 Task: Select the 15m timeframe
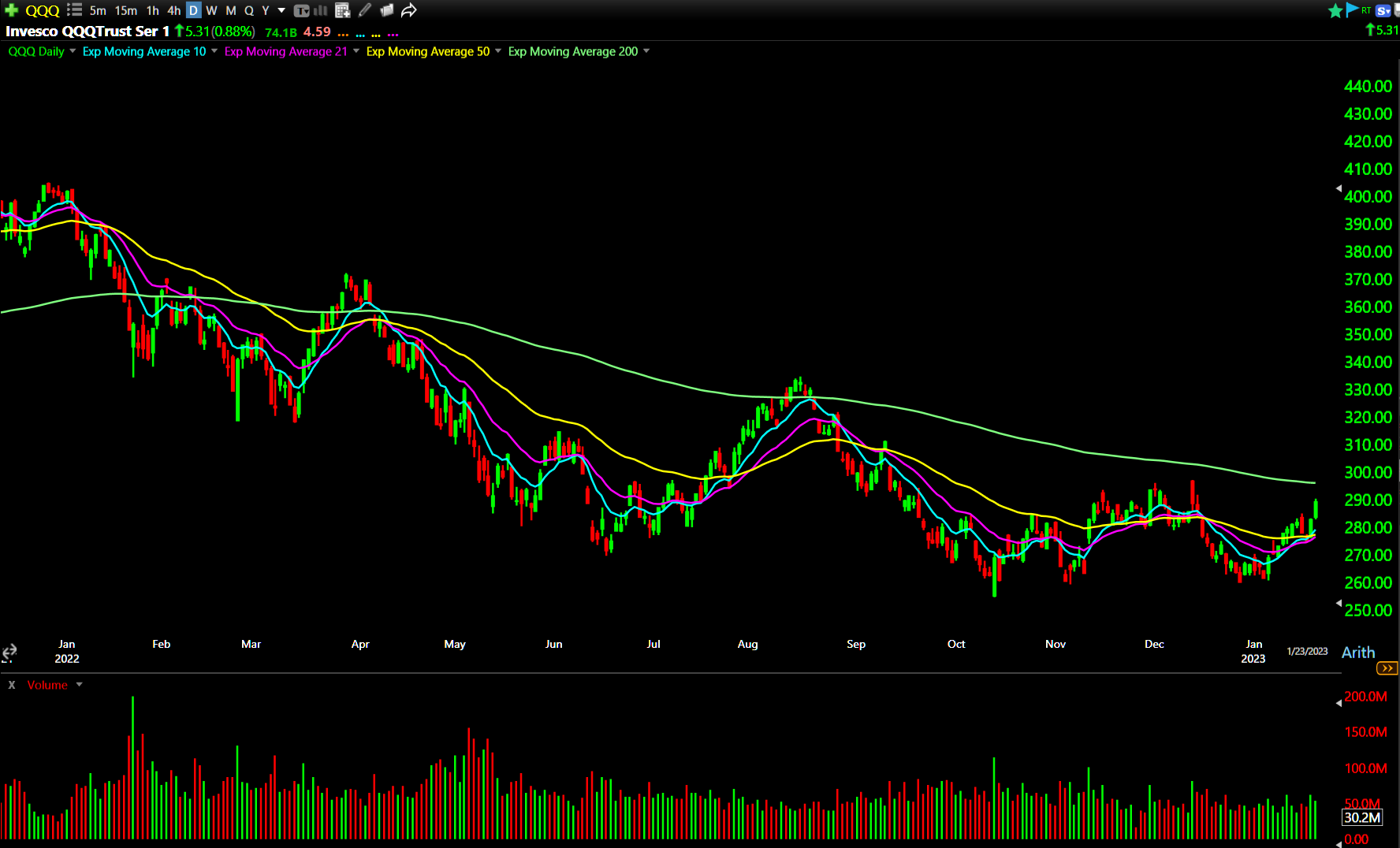tap(125, 10)
